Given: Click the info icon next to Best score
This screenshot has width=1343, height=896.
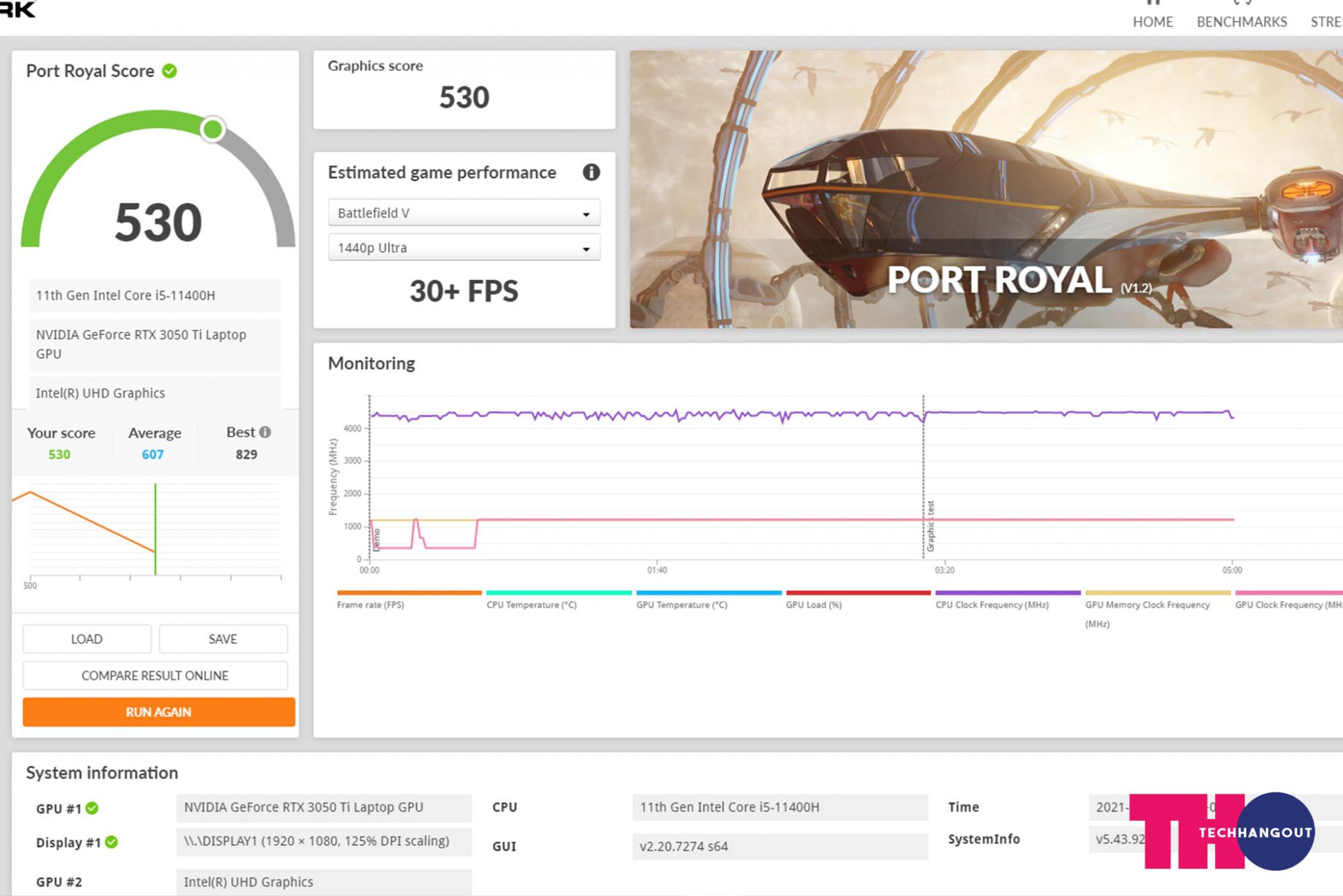Looking at the screenshot, I should (265, 432).
